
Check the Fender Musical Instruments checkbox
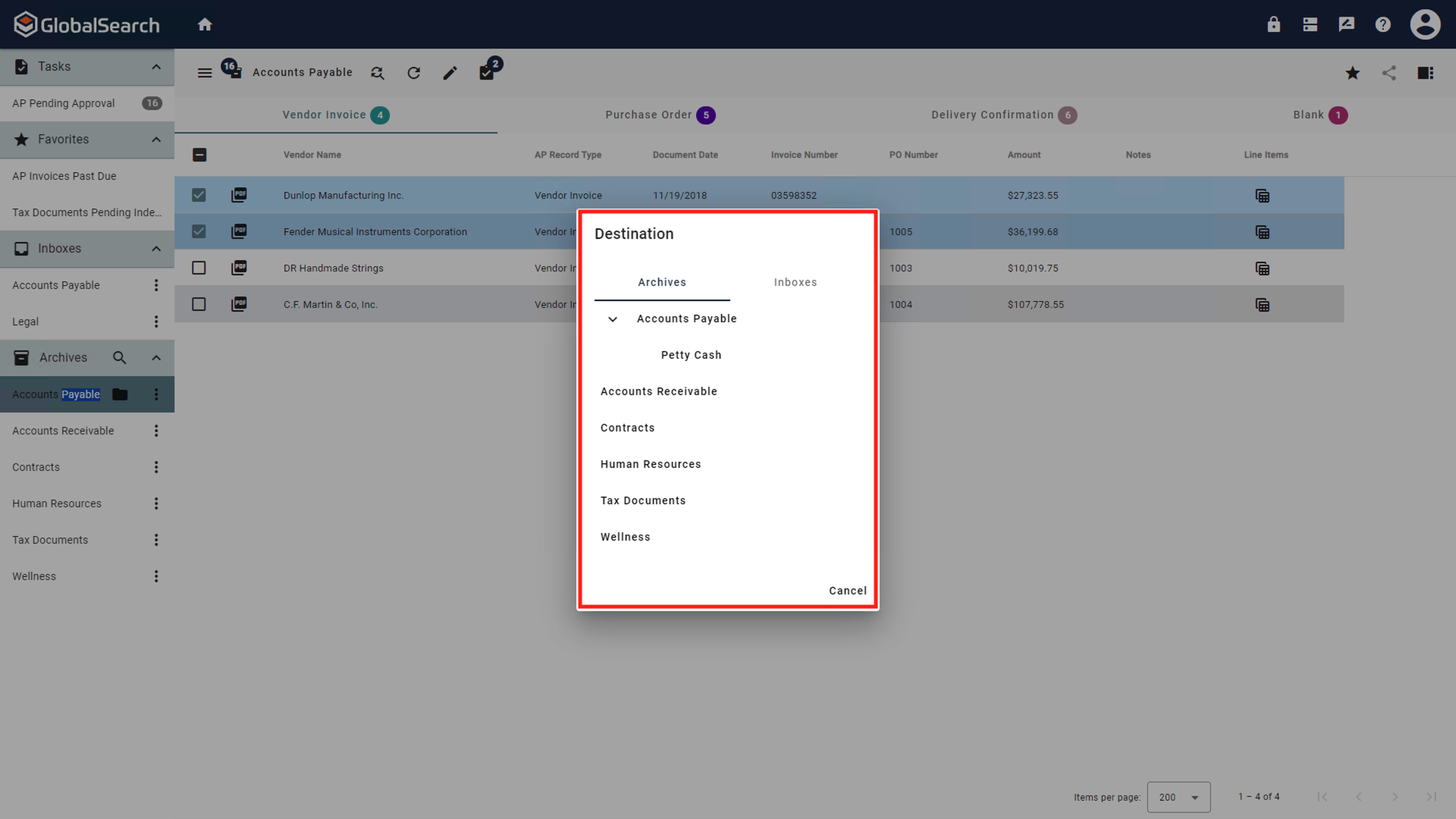tap(199, 231)
